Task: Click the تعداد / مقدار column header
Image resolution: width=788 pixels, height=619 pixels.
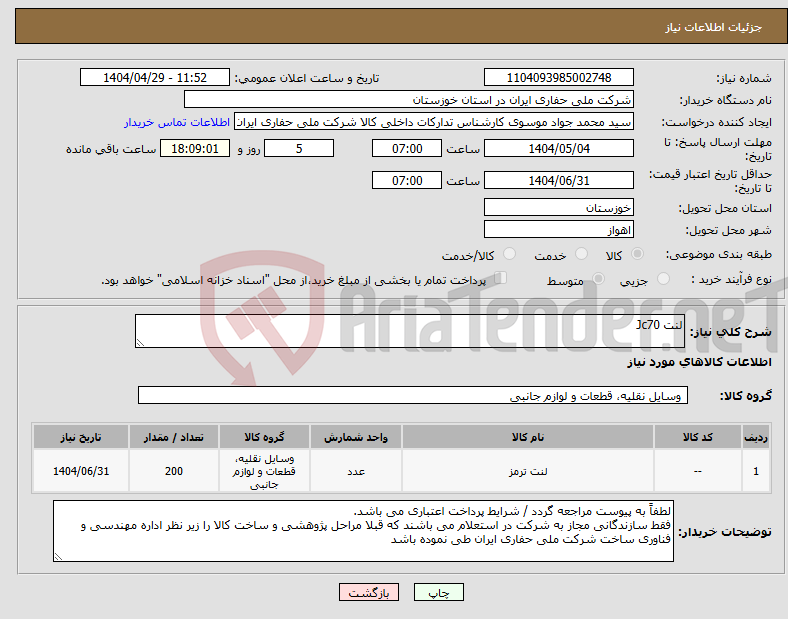Action: click(x=174, y=437)
